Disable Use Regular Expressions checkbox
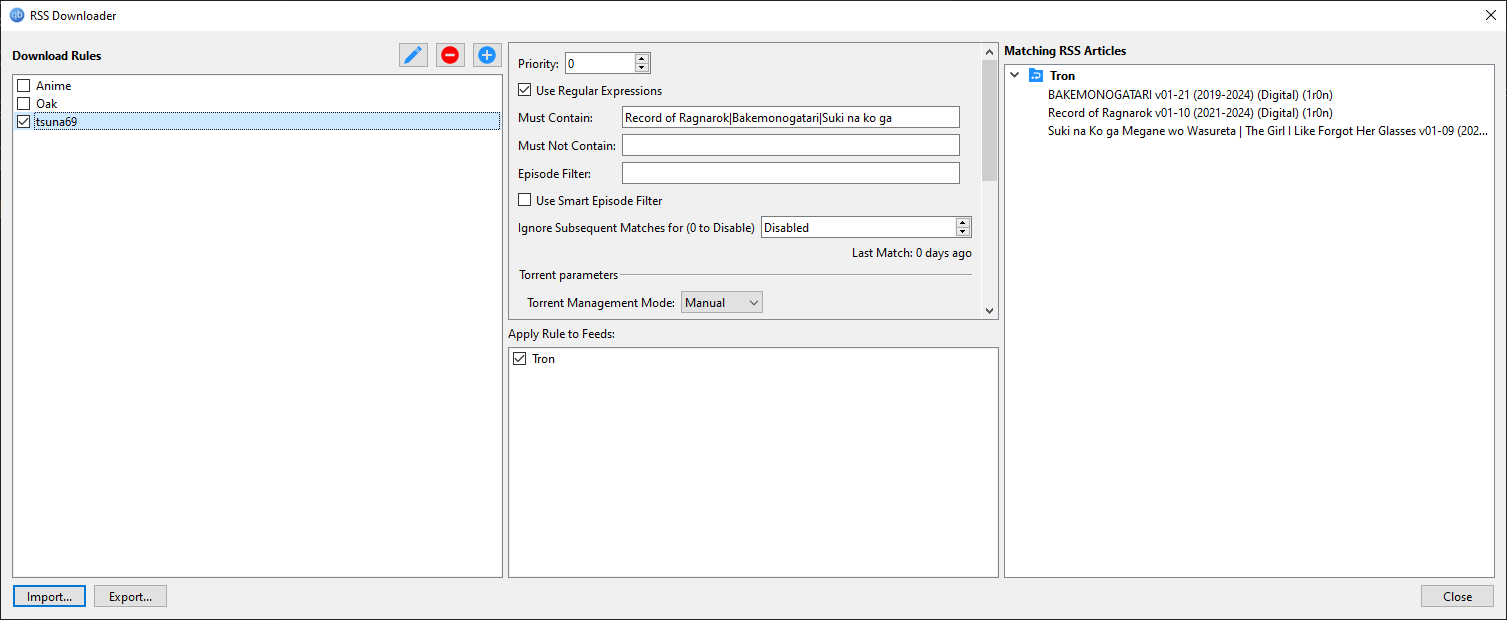The image size is (1507, 620). click(x=525, y=91)
